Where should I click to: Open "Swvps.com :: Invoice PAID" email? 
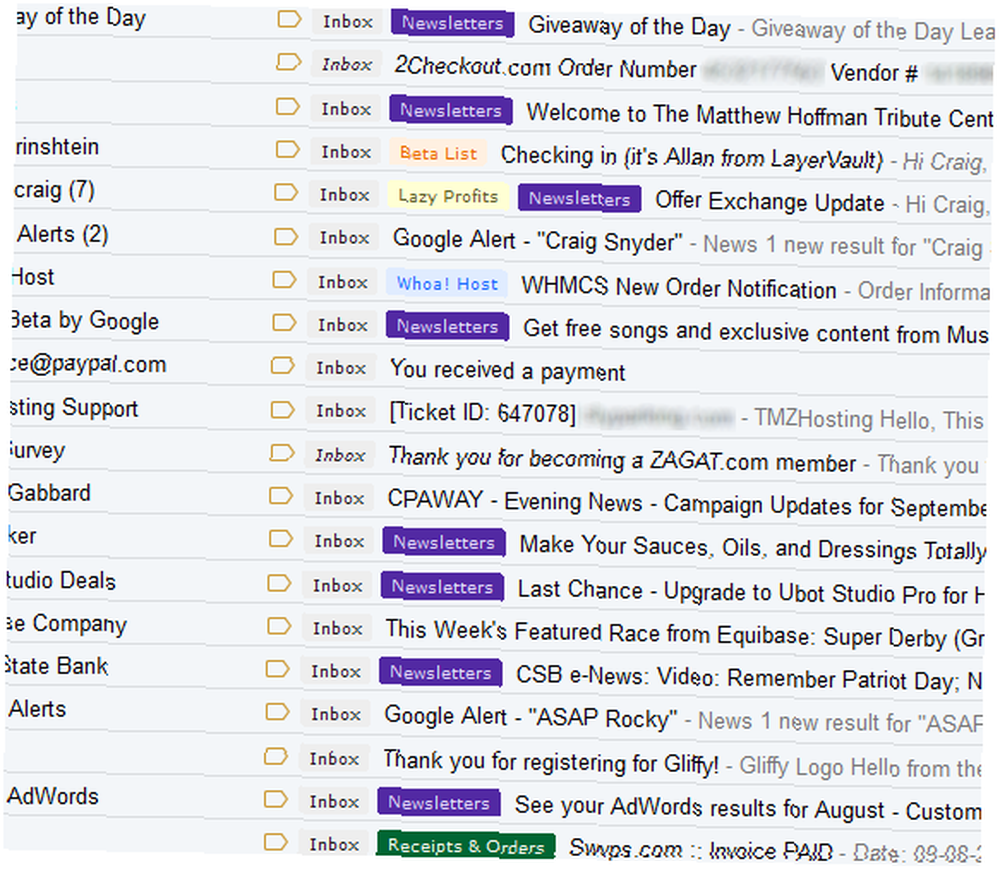click(x=701, y=850)
